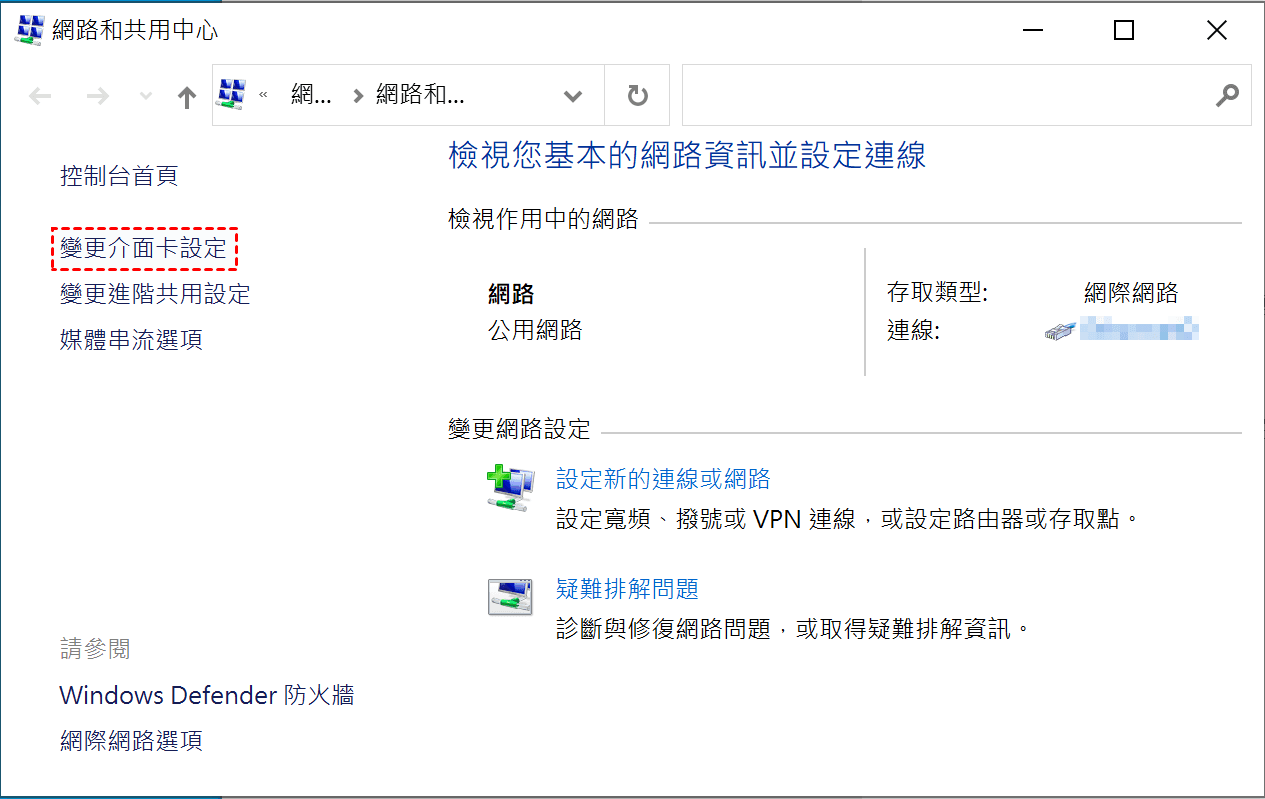Refresh the 網路和共用中心 page
The width and height of the screenshot is (1265, 799).
pyautogui.click(x=637, y=96)
